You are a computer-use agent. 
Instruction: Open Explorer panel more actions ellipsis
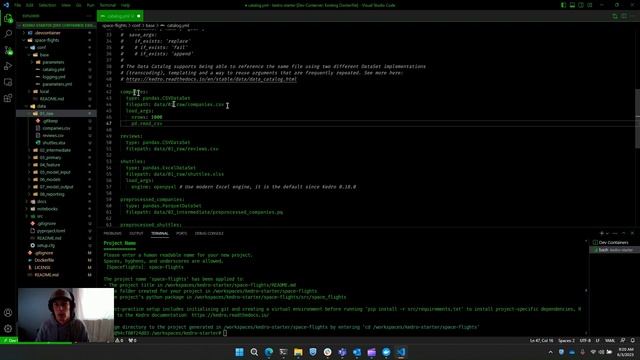click(89, 16)
